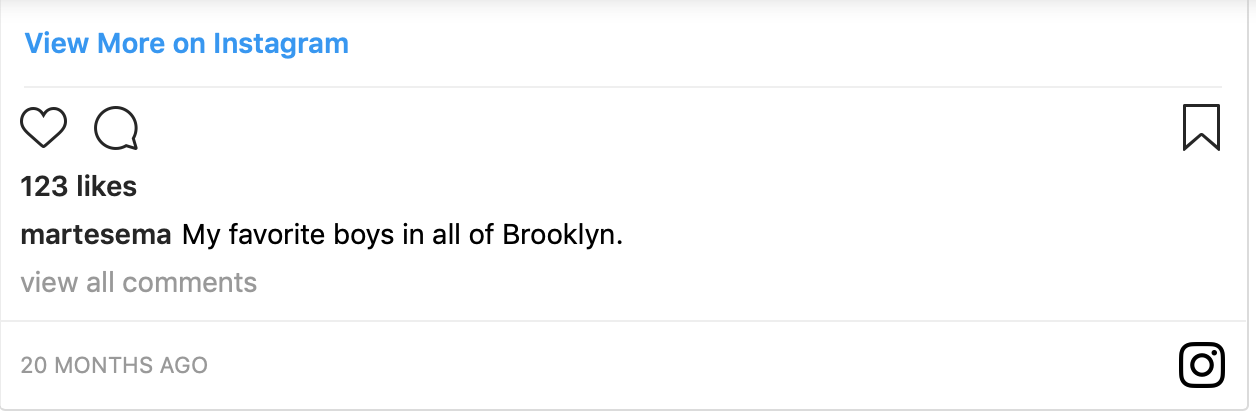This screenshot has height=412, width=1256.
Task: Click the 20 MONTHS AGO timestamp
Action: [114, 365]
